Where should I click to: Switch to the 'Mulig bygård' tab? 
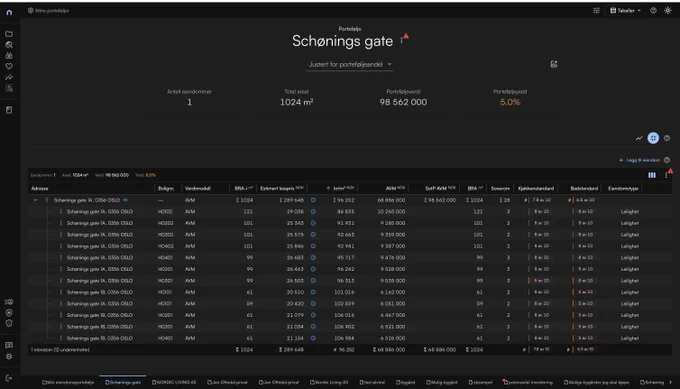coord(441,382)
